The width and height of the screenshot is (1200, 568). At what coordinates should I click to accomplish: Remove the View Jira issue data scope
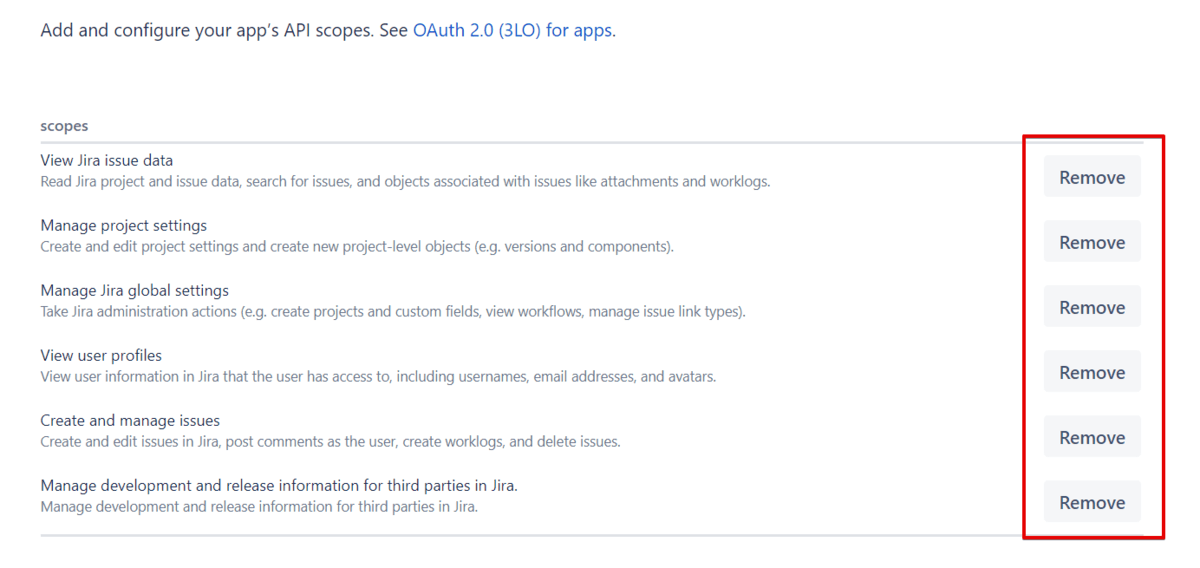coord(1092,178)
